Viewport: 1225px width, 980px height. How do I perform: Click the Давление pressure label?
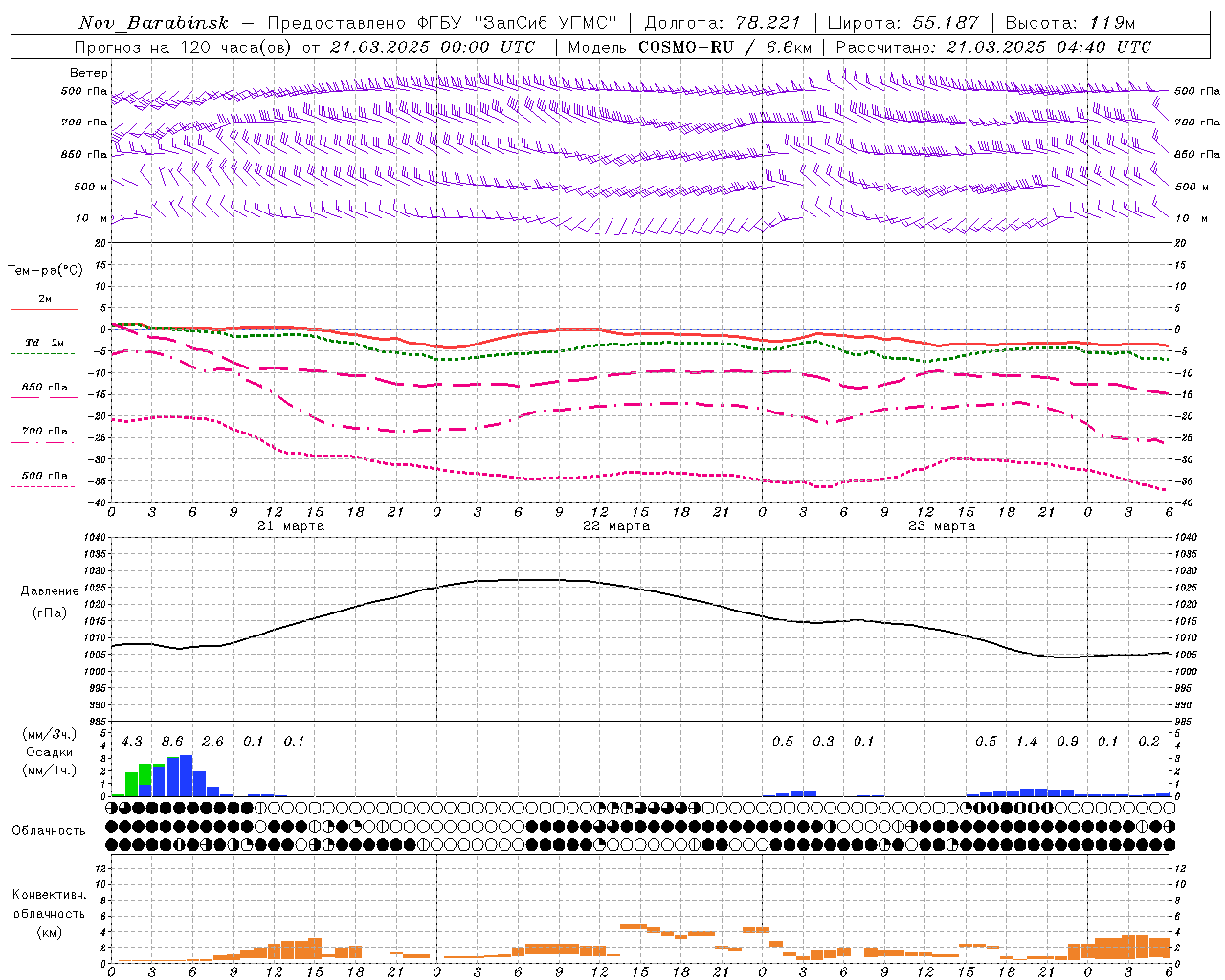[x=50, y=591]
